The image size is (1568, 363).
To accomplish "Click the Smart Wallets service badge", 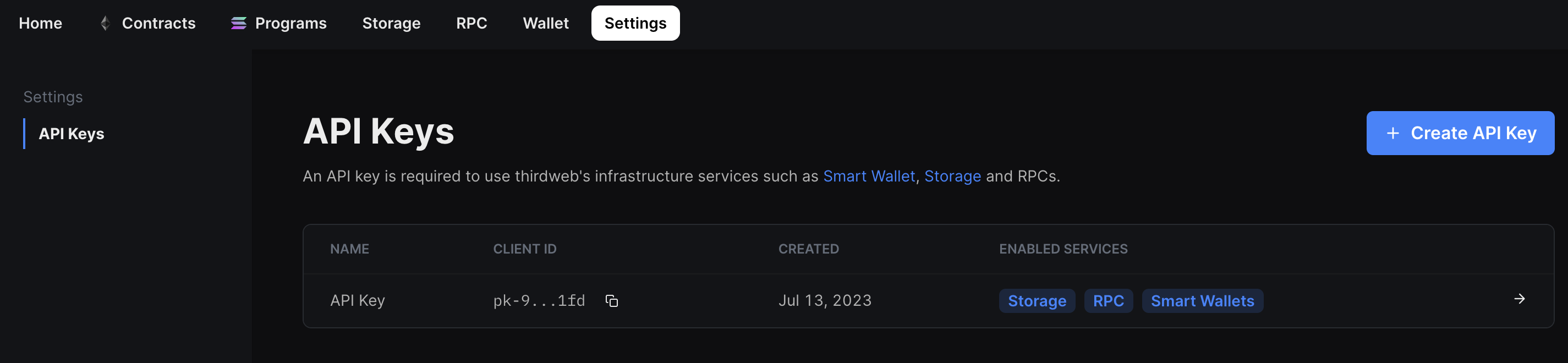I will pos(1202,301).
